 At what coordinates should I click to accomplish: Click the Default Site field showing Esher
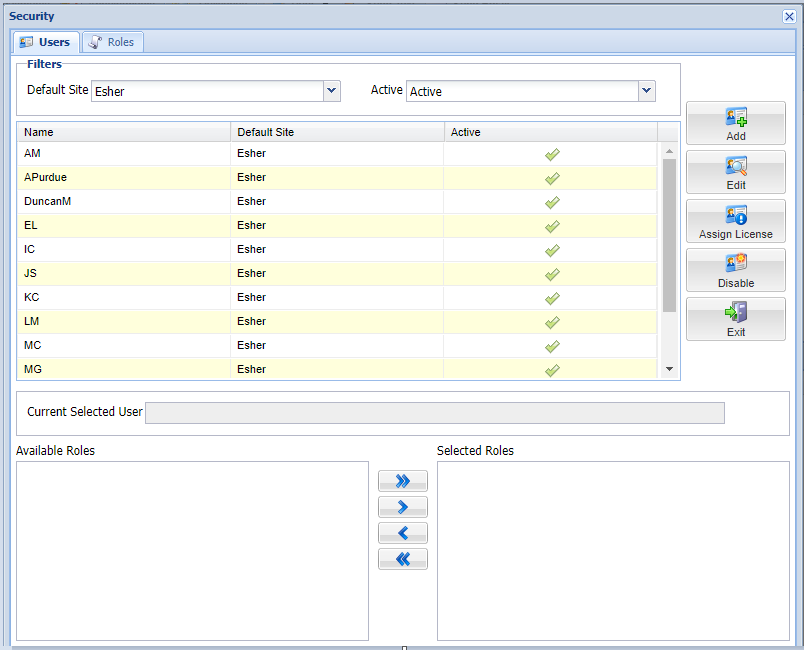208,91
